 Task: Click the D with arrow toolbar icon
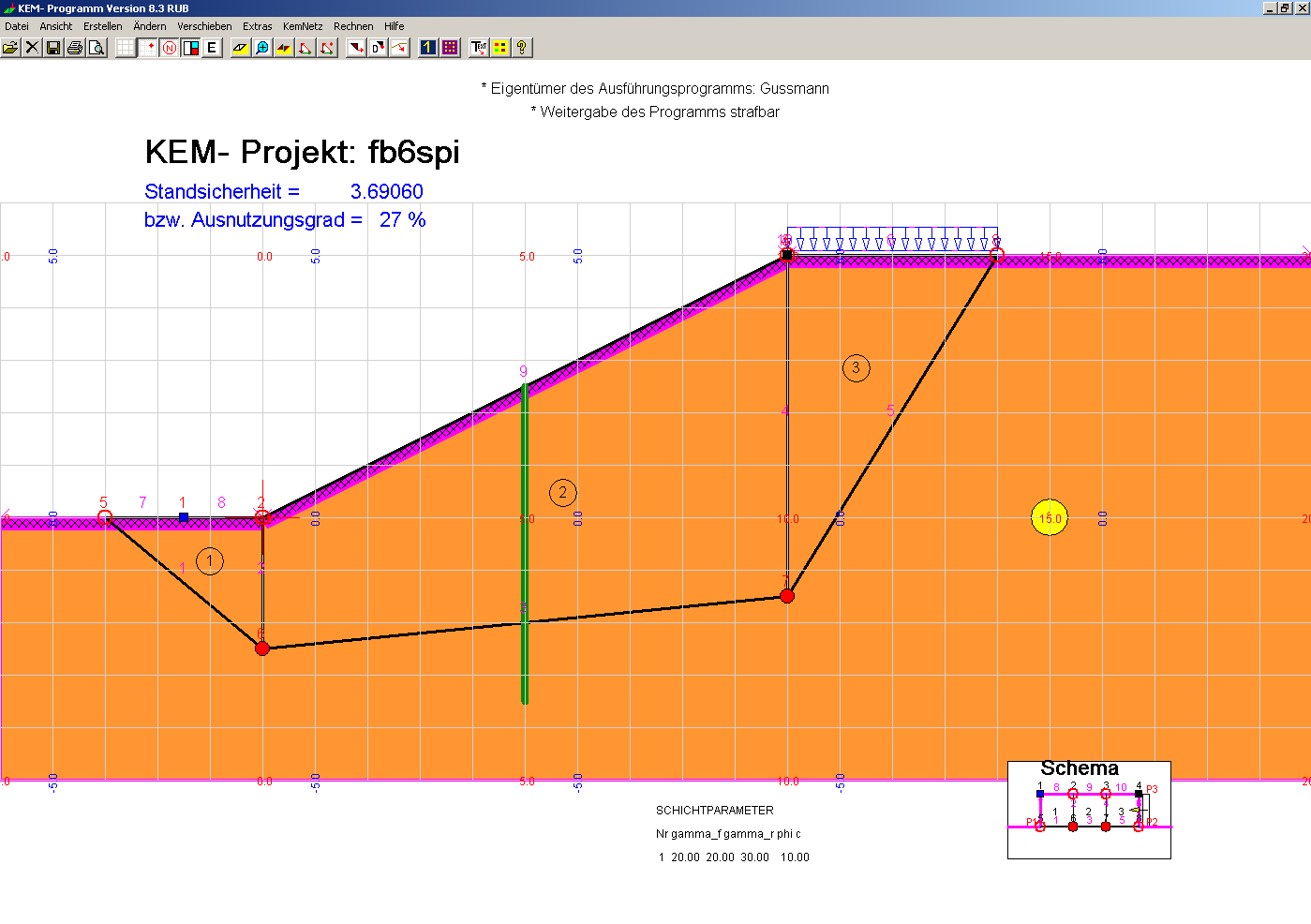[378, 47]
